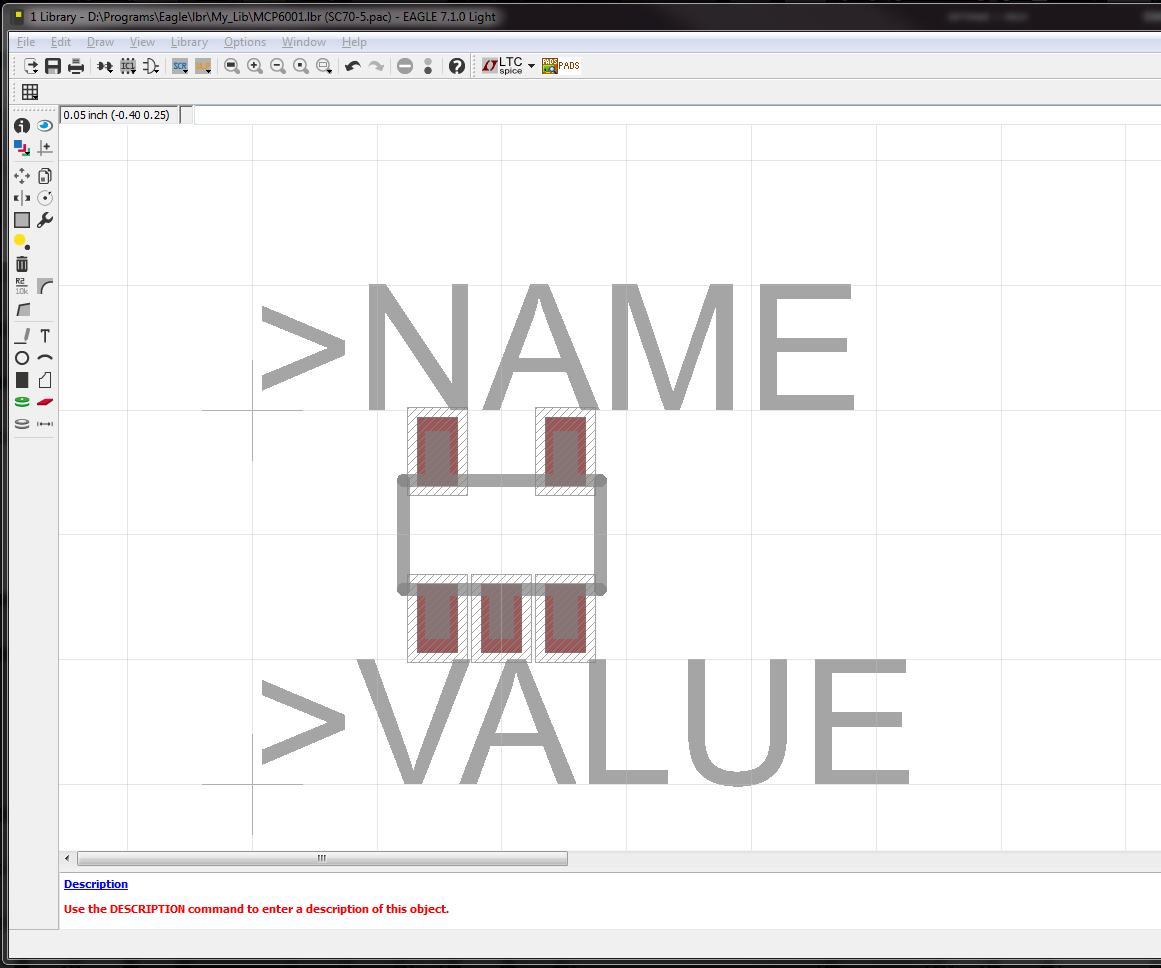This screenshot has height=968, width=1161.
Task: Select the red SMD pad tool
Action: click(x=44, y=401)
